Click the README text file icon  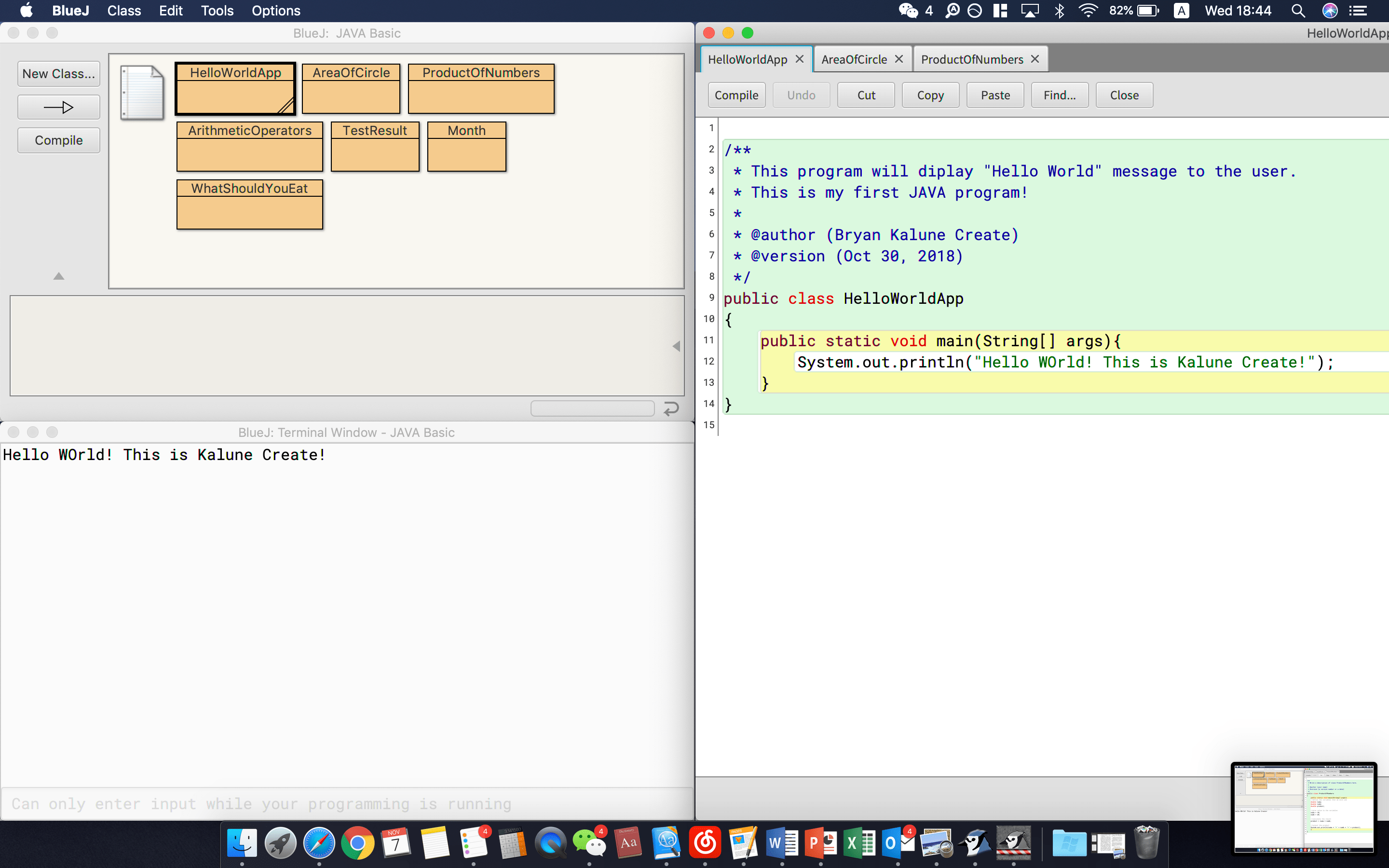[x=142, y=92]
